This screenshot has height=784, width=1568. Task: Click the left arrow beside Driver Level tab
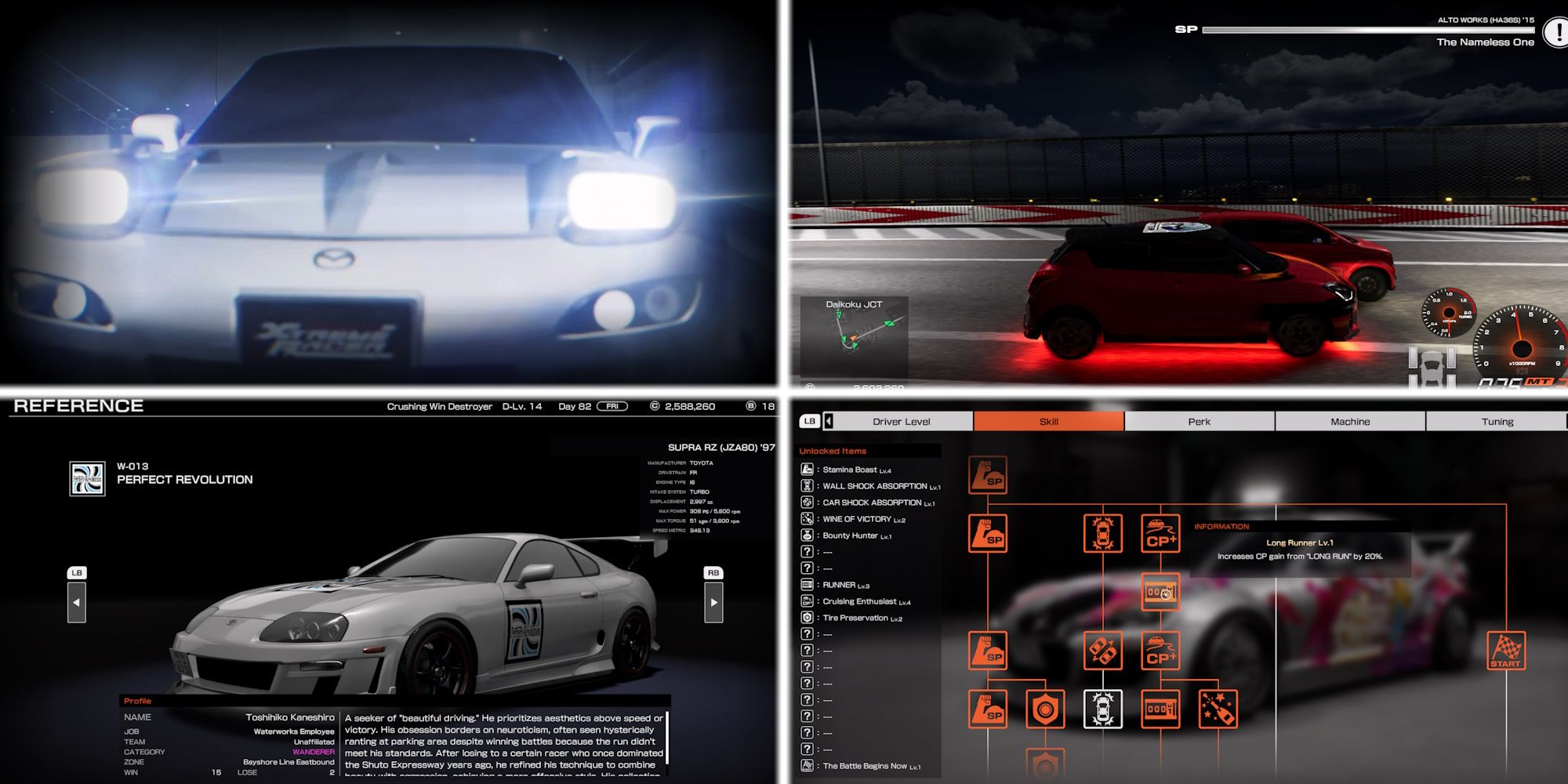[829, 421]
